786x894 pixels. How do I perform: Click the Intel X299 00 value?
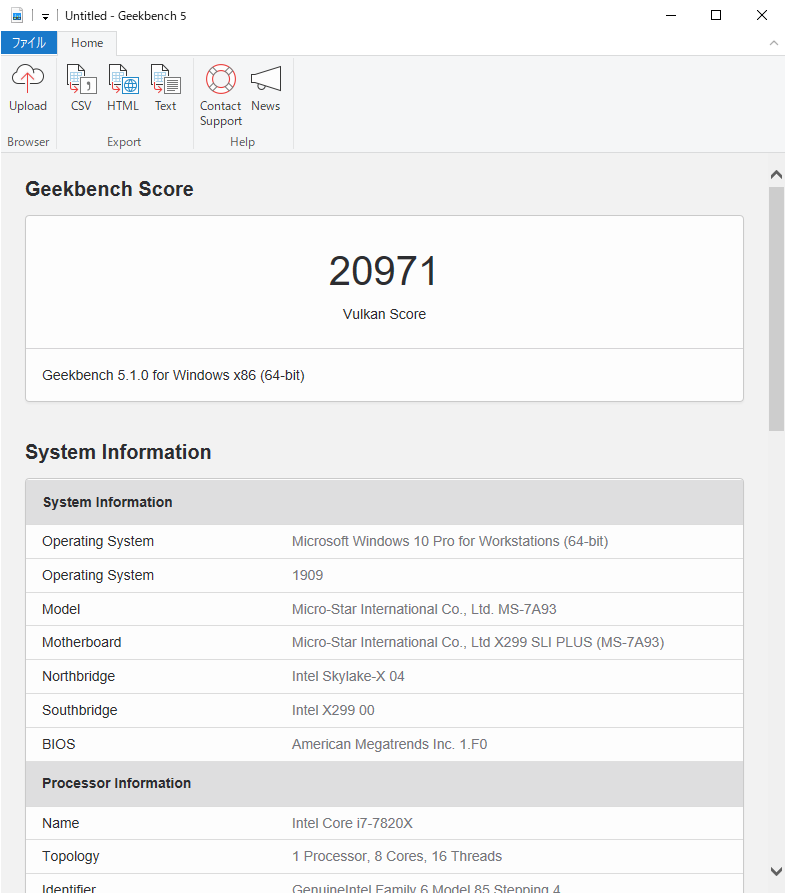coord(333,710)
